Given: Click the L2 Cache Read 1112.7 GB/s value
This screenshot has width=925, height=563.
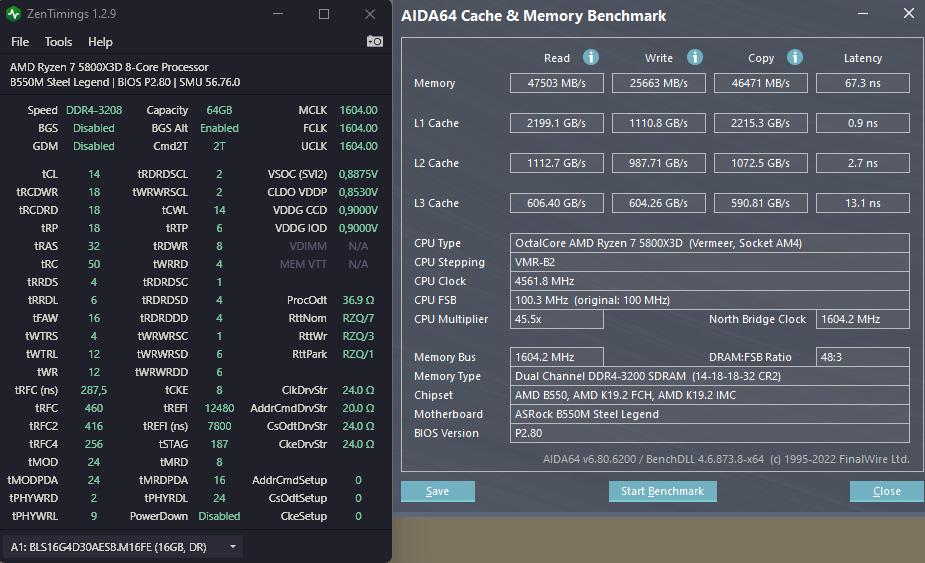Looking at the screenshot, I should [x=557, y=163].
